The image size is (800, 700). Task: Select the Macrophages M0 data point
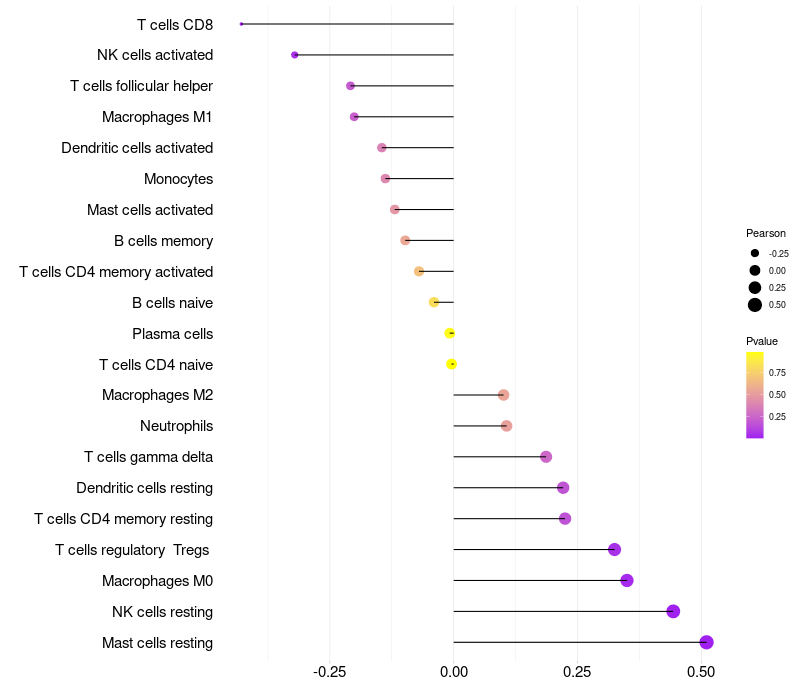[627, 581]
